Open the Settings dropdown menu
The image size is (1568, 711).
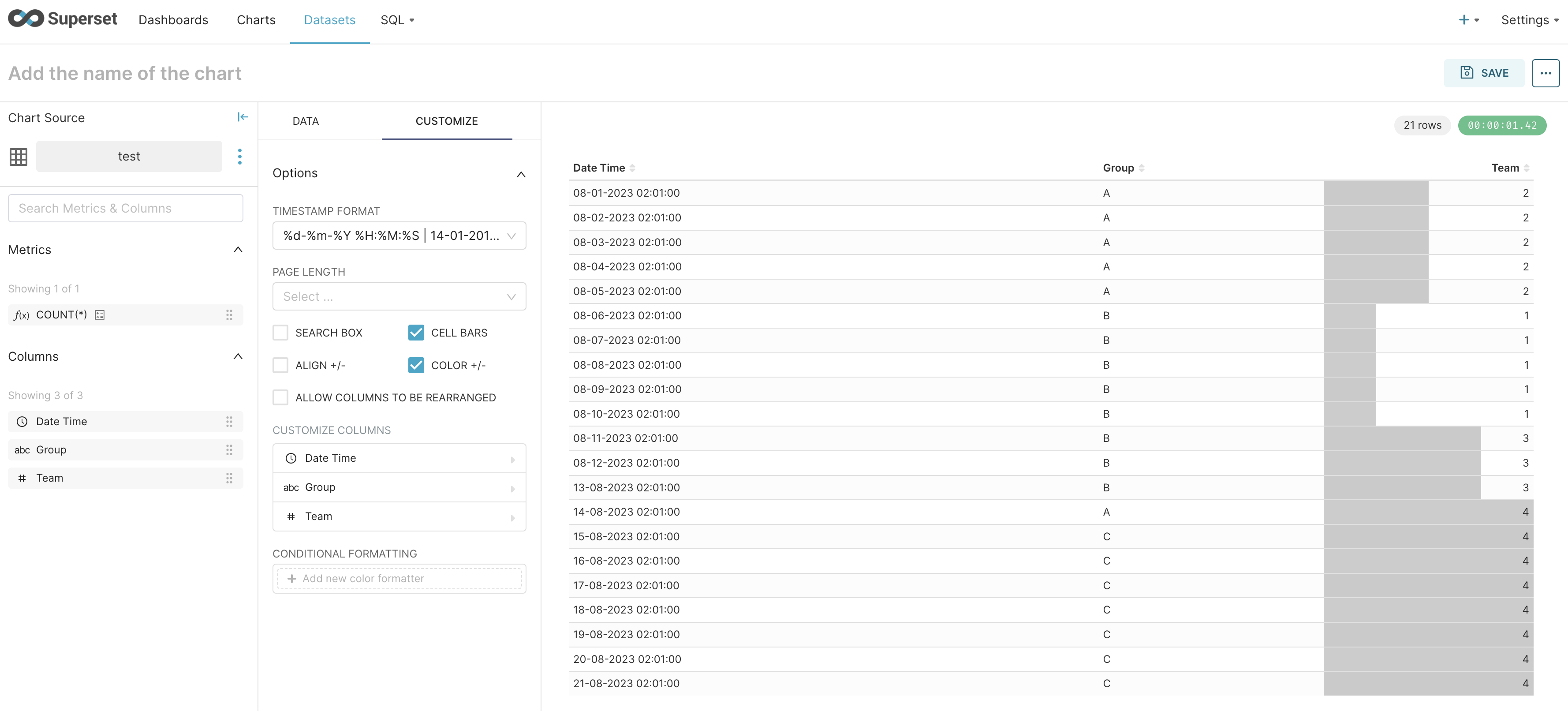(x=1530, y=19)
